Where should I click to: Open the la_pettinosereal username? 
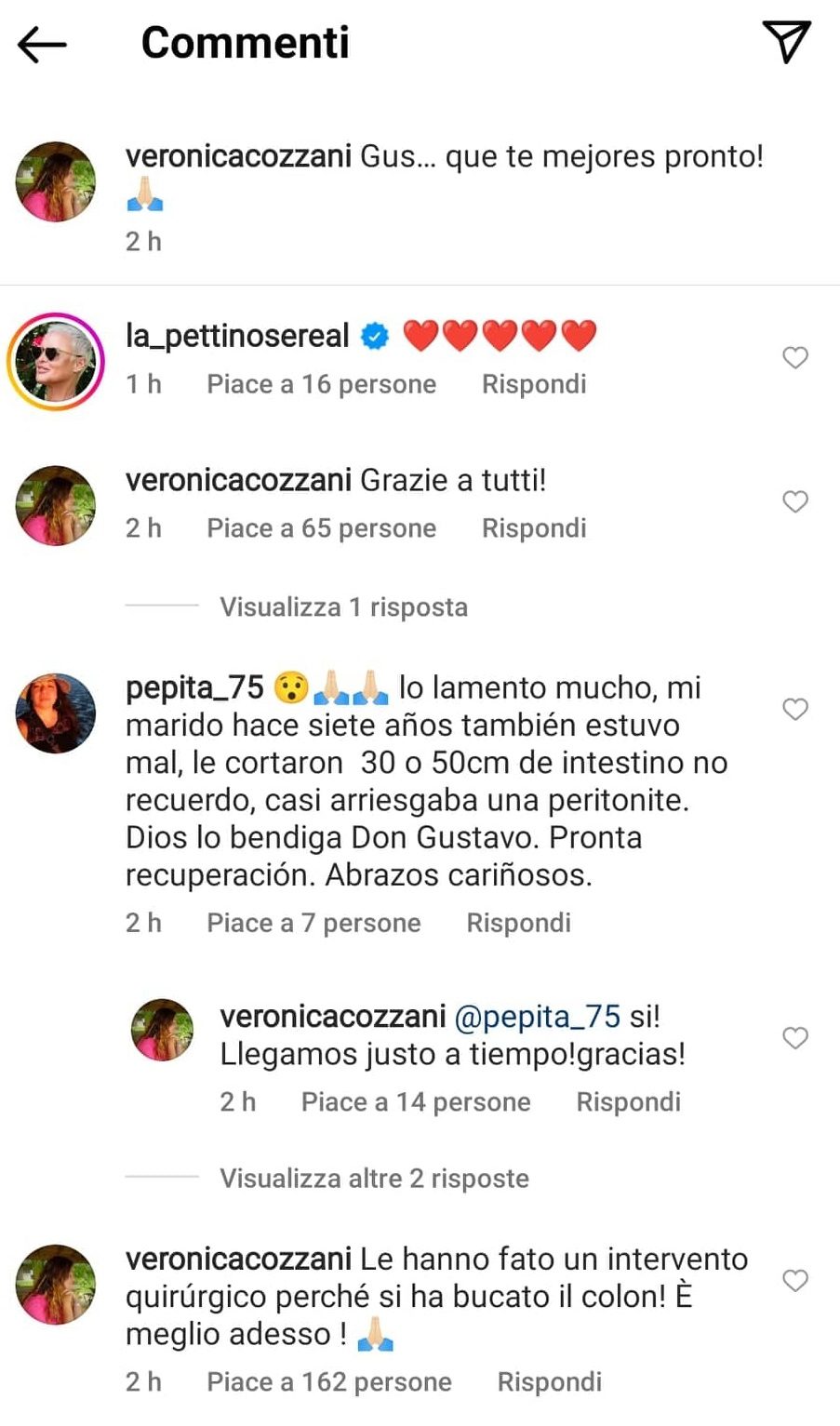237,335
